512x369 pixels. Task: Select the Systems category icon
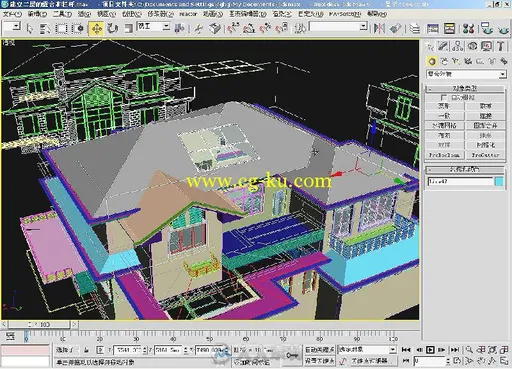[x=503, y=61]
